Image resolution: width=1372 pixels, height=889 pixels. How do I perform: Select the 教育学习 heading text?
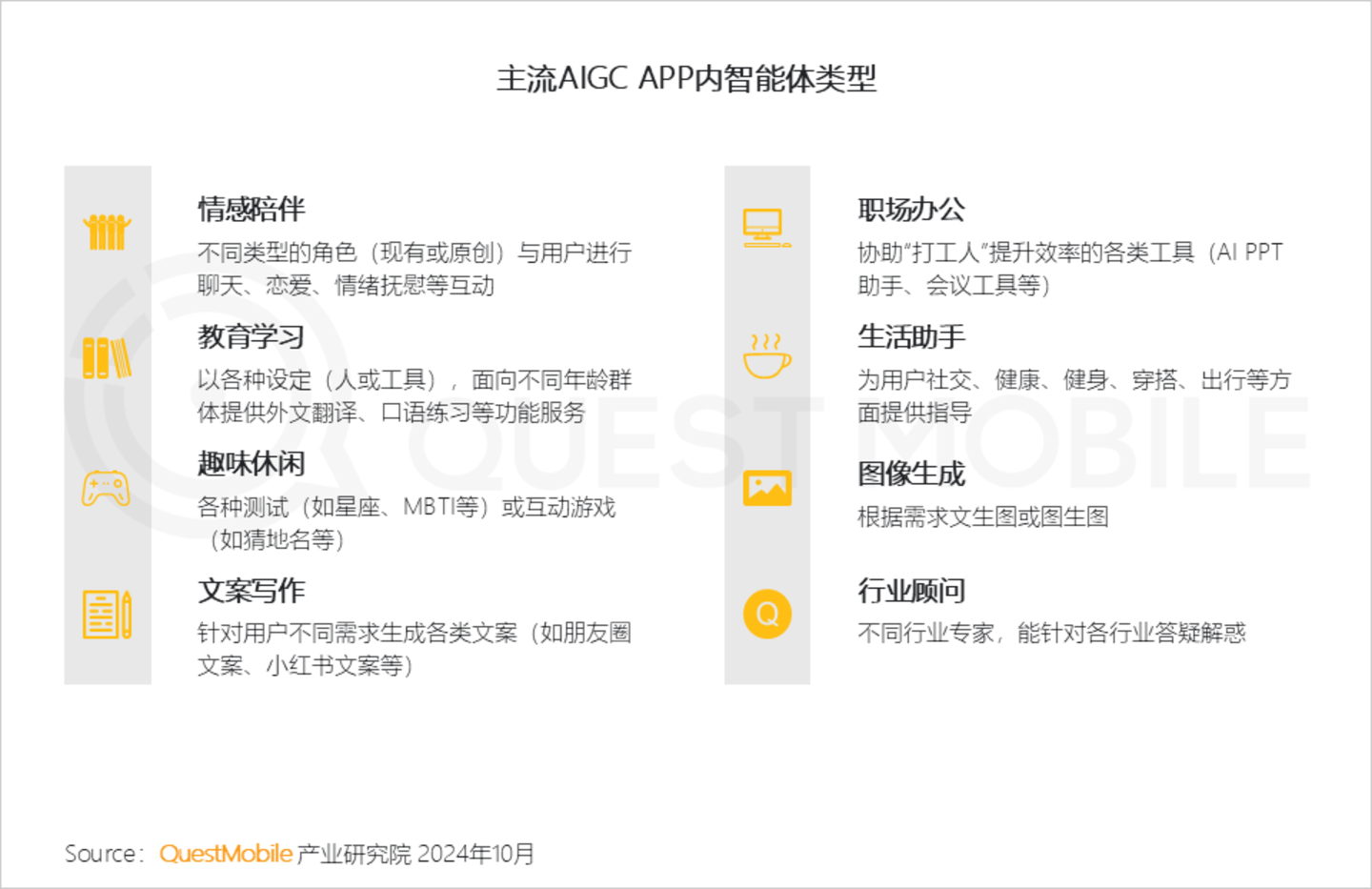(252, 336)
